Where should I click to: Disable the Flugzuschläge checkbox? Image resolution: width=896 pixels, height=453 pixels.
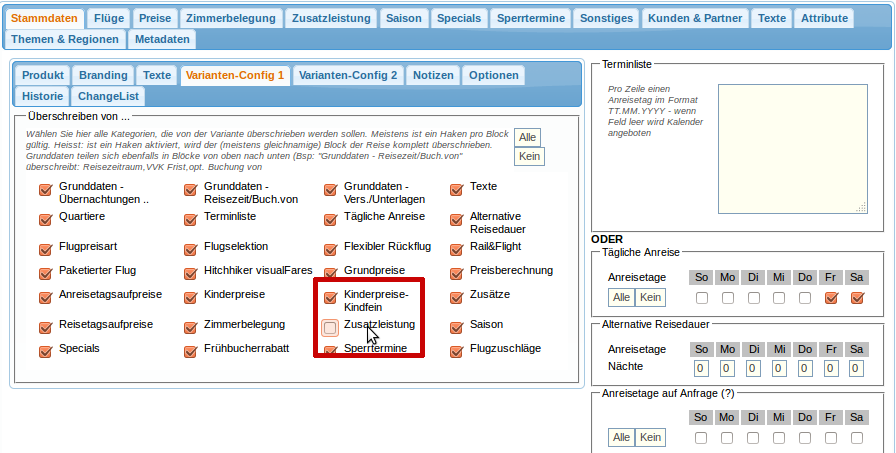click(x=457, y=351)
